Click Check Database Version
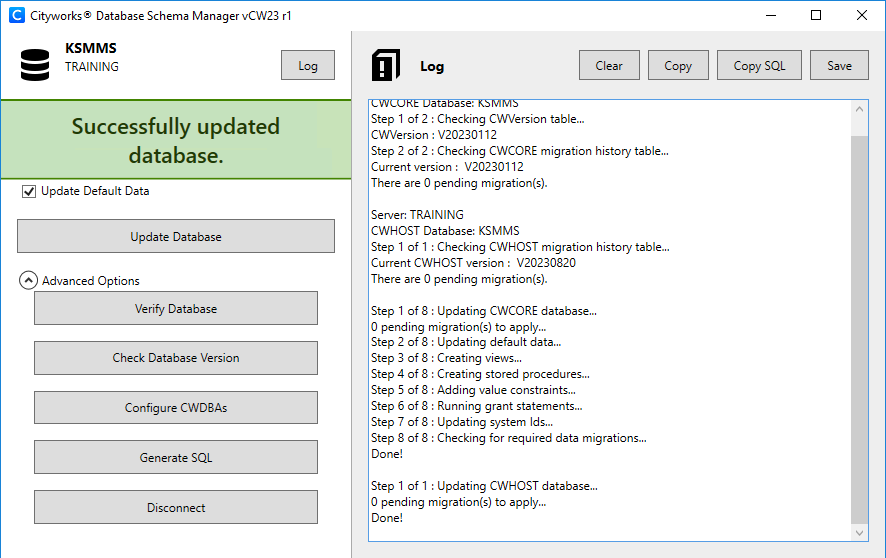Viewport: 886px width, 558px height. [x=176, y=358]
